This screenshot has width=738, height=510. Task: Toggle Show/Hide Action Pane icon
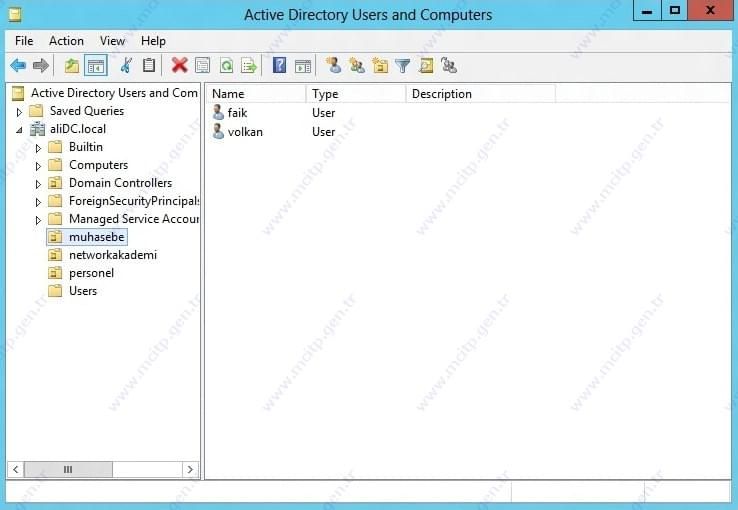[303, 65]
